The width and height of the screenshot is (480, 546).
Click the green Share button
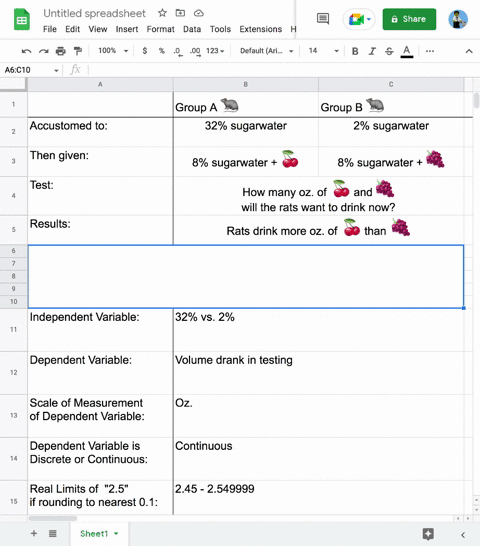pos(409,19)
